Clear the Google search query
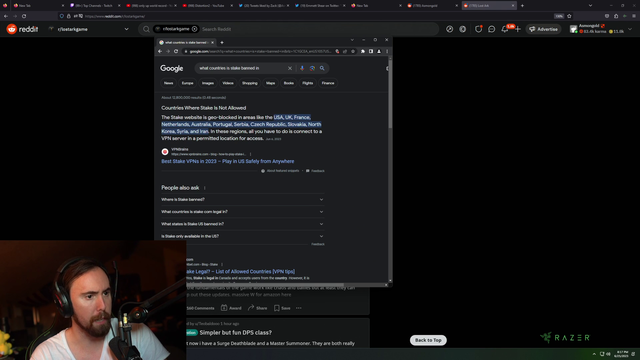The image size is (640, 360). tap(290, 68)
